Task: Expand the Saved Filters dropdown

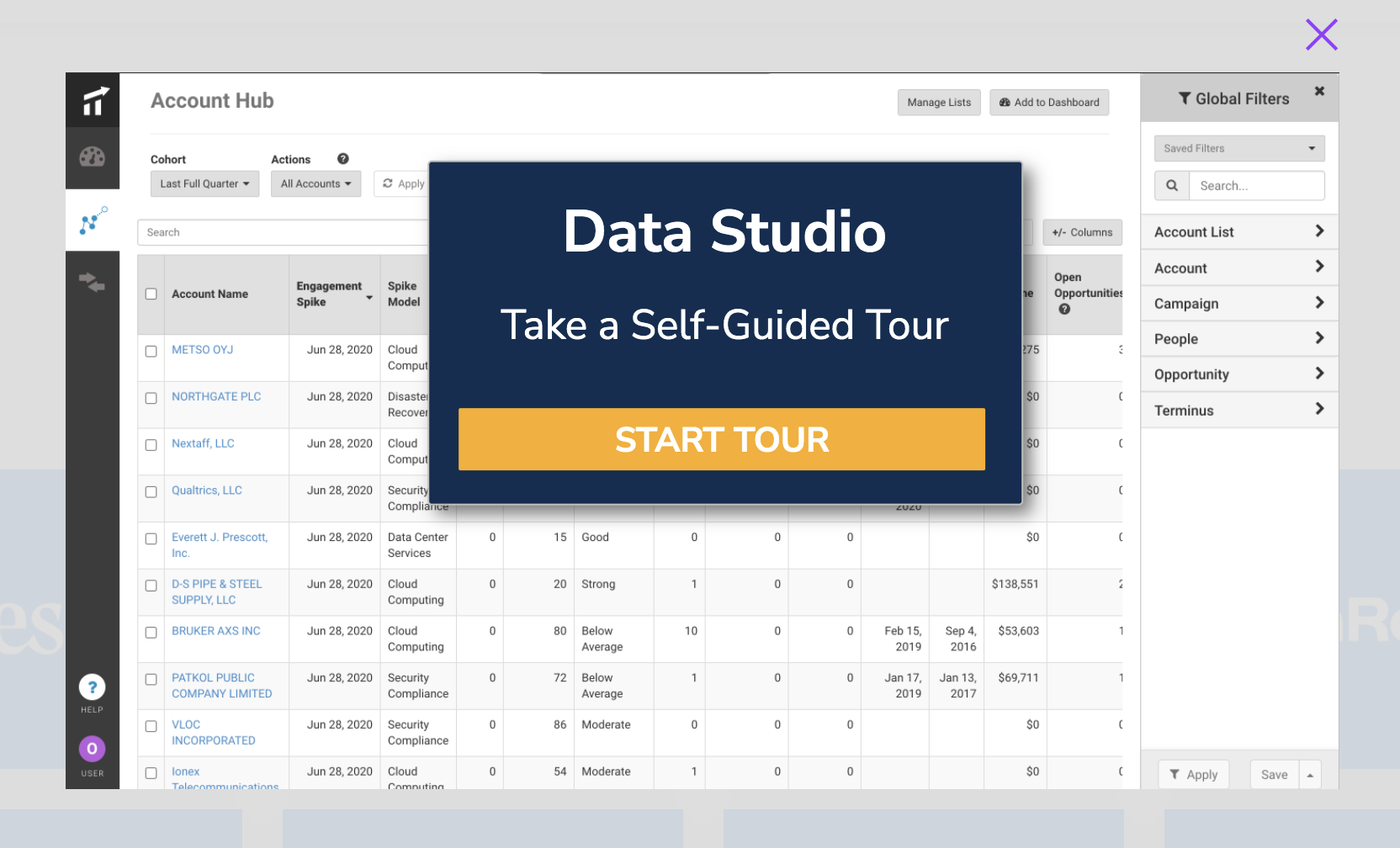Action: (x=1238, y=149)
